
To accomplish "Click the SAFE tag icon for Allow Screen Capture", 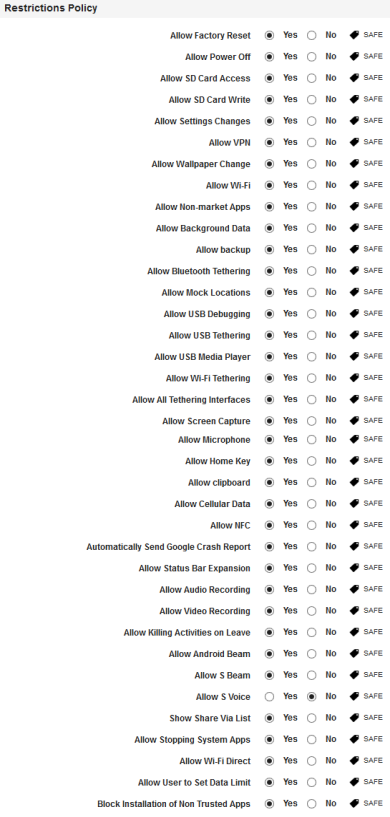I will click(355, 420).
